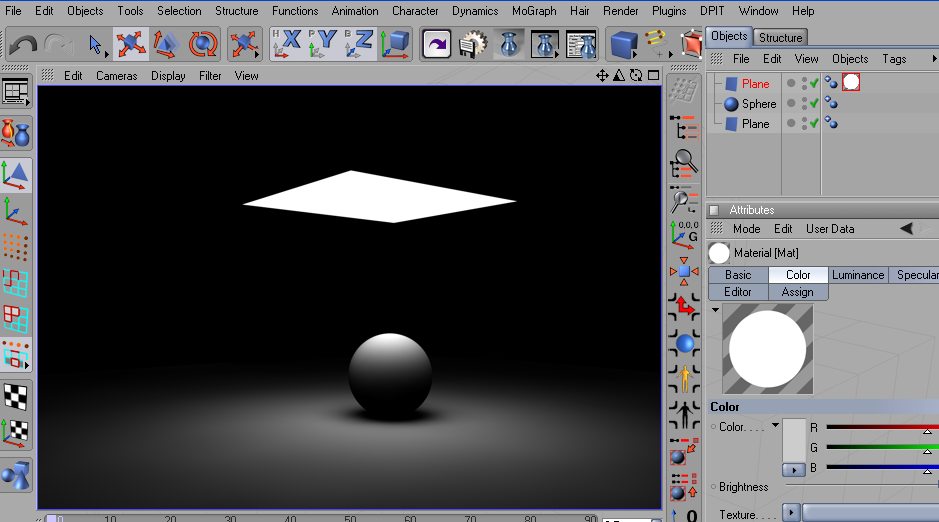Select the bottom Plane object

coord(755,124)
